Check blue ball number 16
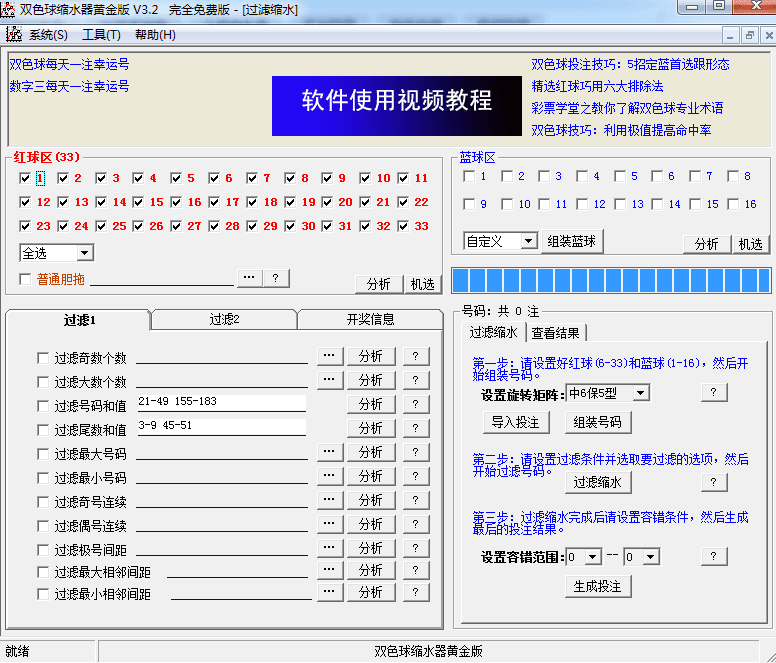 [x=733, y=204]
